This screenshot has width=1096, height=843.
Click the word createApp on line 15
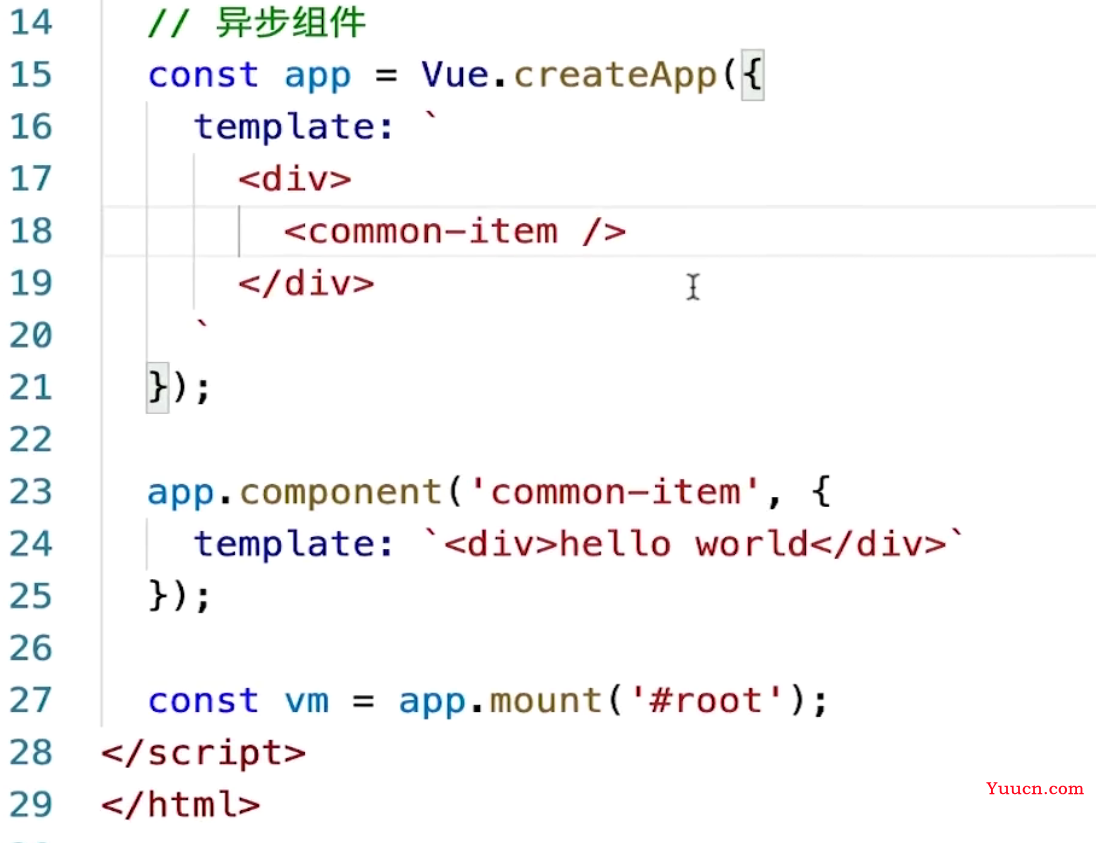tap(616, 75)
